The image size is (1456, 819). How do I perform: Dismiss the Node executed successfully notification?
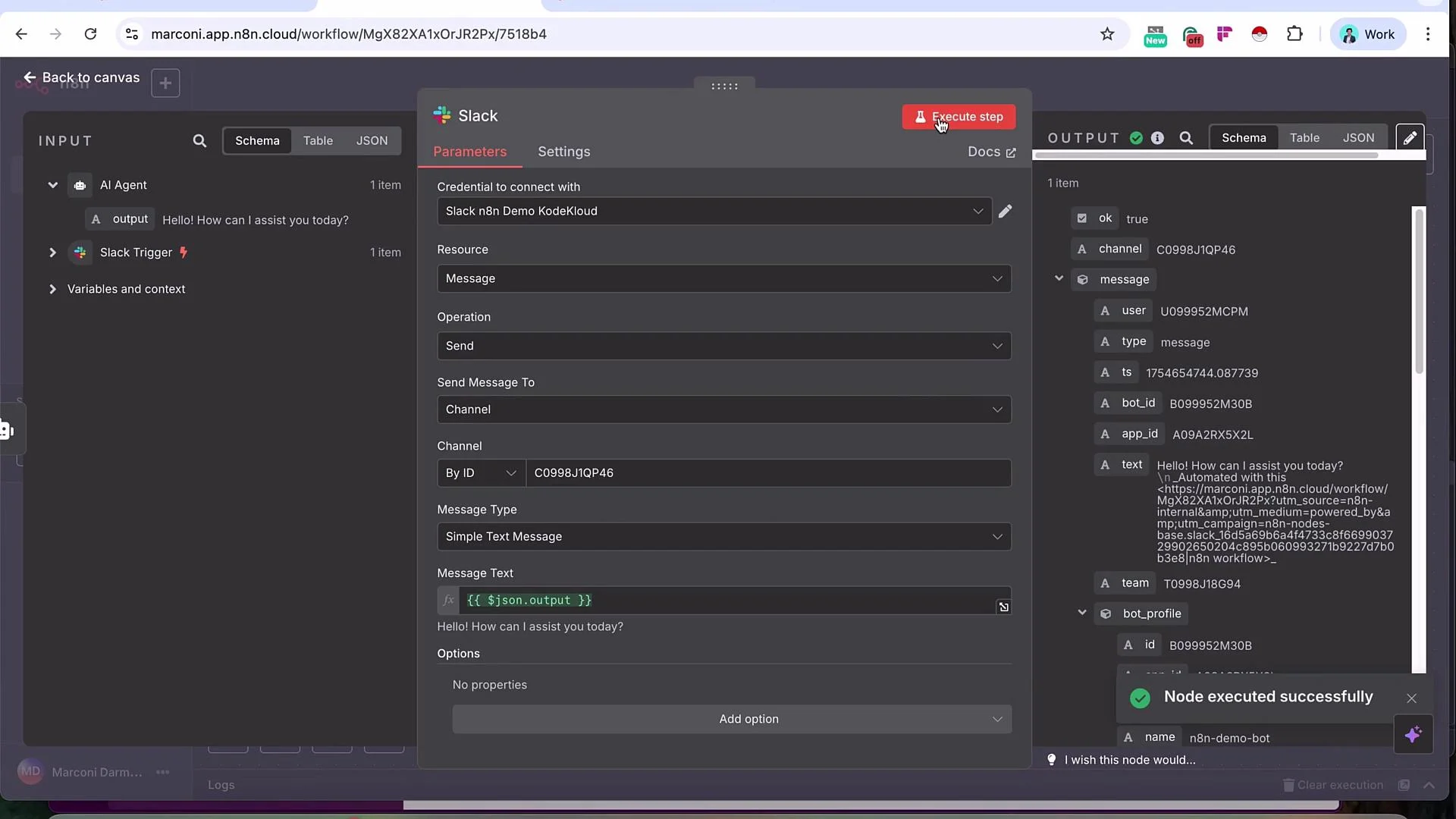(x=1411, y=698)
